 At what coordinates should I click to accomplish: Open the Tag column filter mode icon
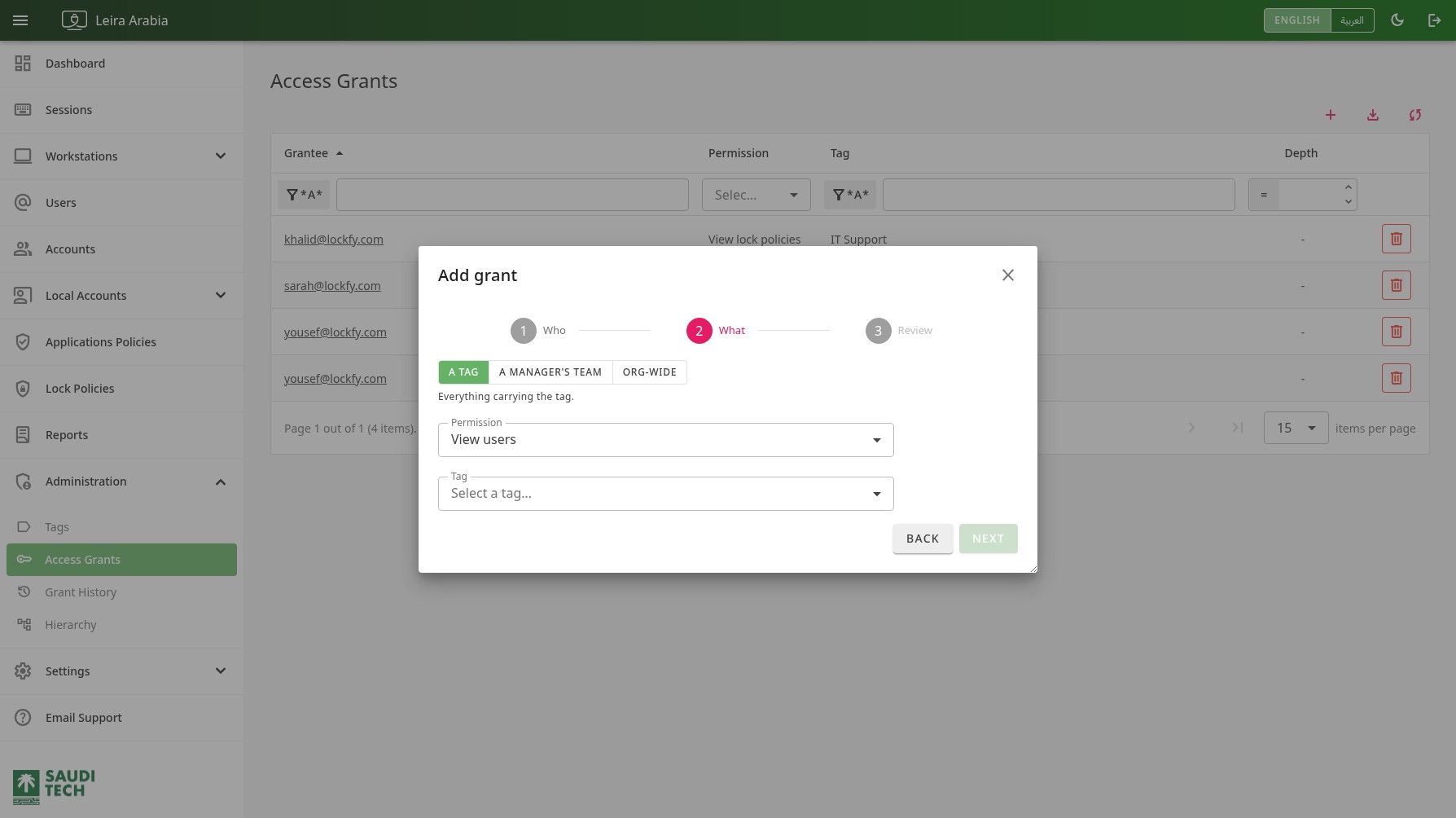click(x=850, y=195)
